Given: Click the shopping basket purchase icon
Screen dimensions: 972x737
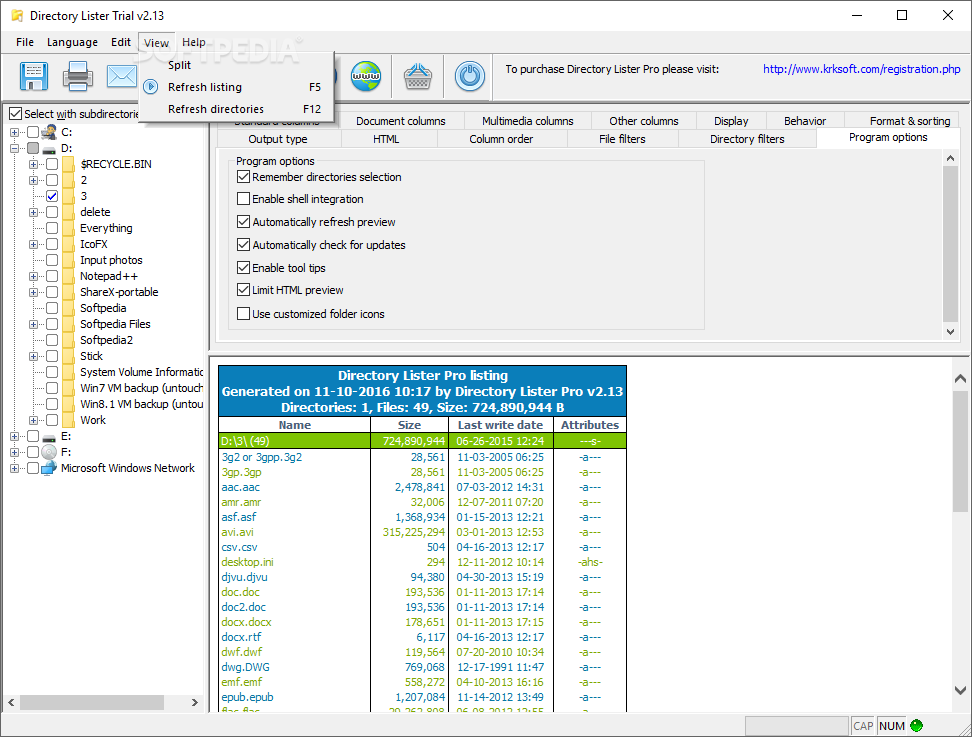Looking at the screenshot, I should tap(418, 76).
